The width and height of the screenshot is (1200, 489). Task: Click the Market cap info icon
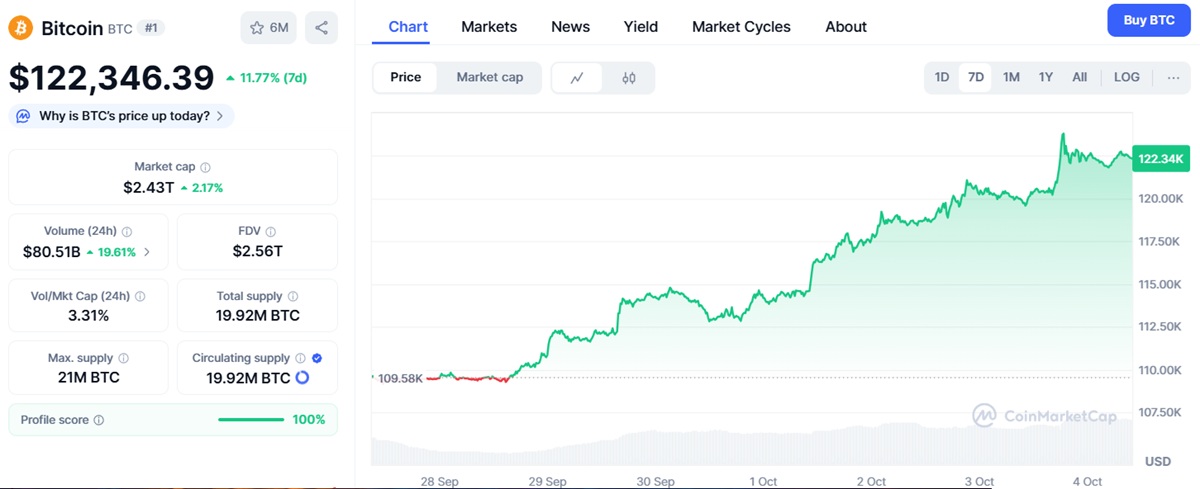pyautogui.click(x=205, y=167)
